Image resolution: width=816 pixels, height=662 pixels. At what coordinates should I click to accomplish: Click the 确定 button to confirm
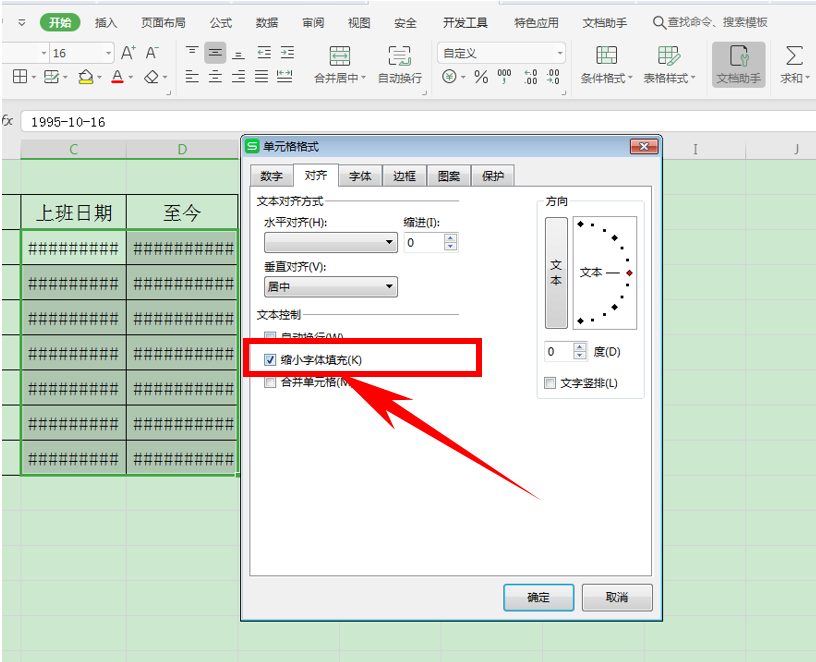coord(538,597)
